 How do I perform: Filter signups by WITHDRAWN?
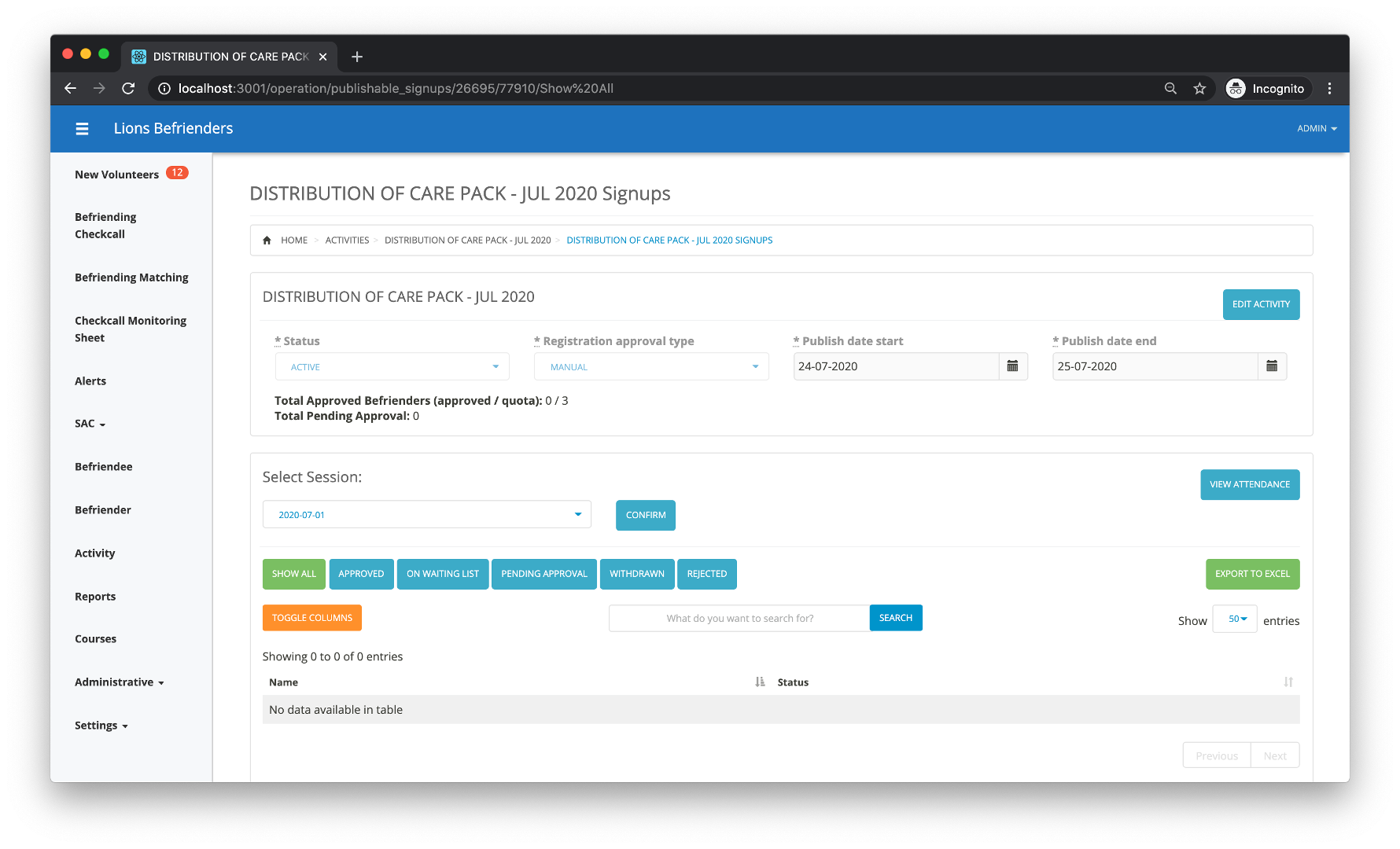[x=637, y=575]
